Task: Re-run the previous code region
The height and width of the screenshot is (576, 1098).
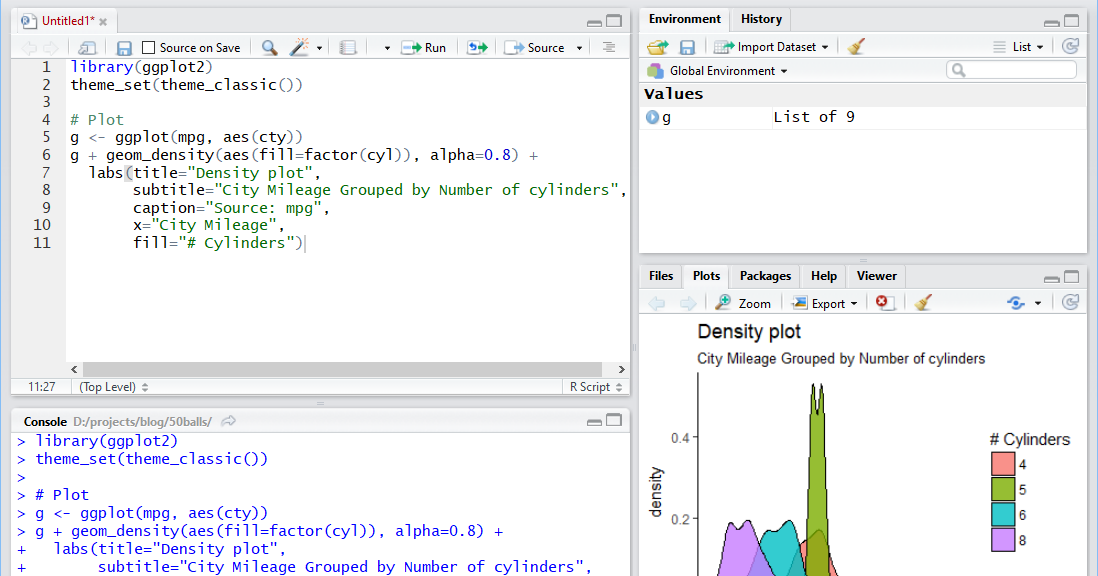Action: (476, 46)
